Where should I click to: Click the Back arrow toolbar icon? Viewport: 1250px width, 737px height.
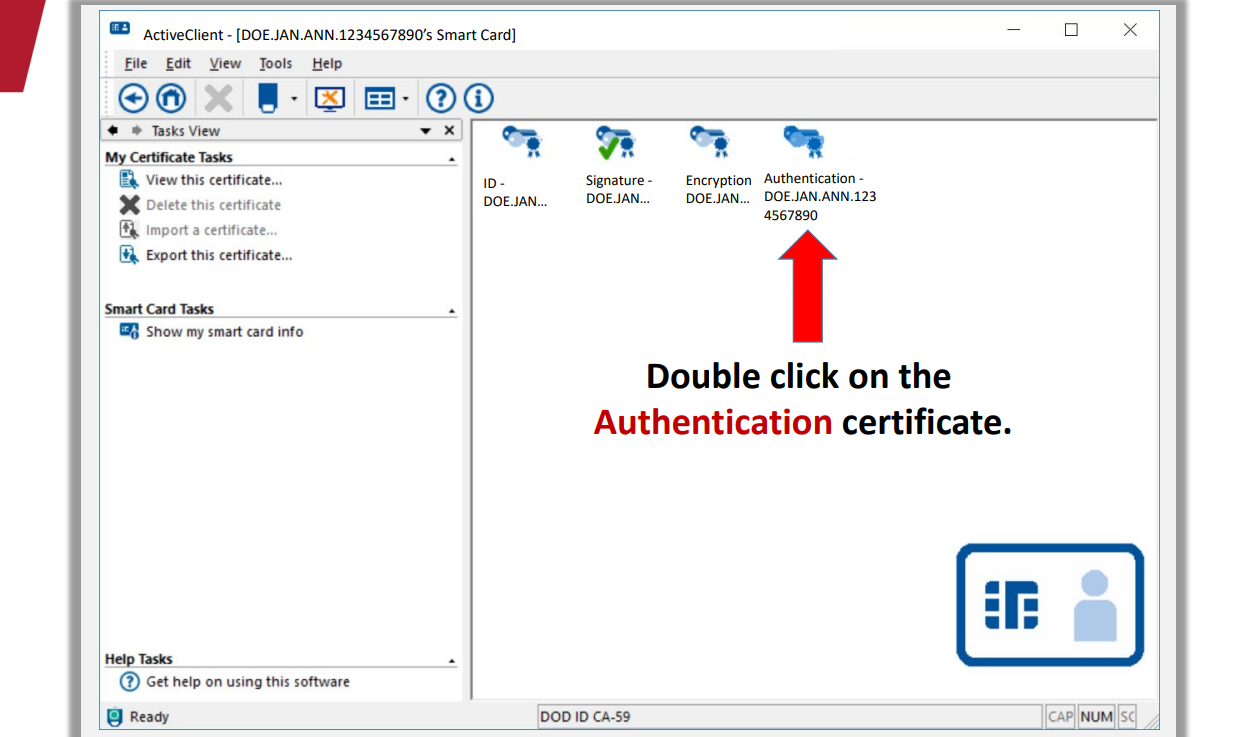coord(133,98)
